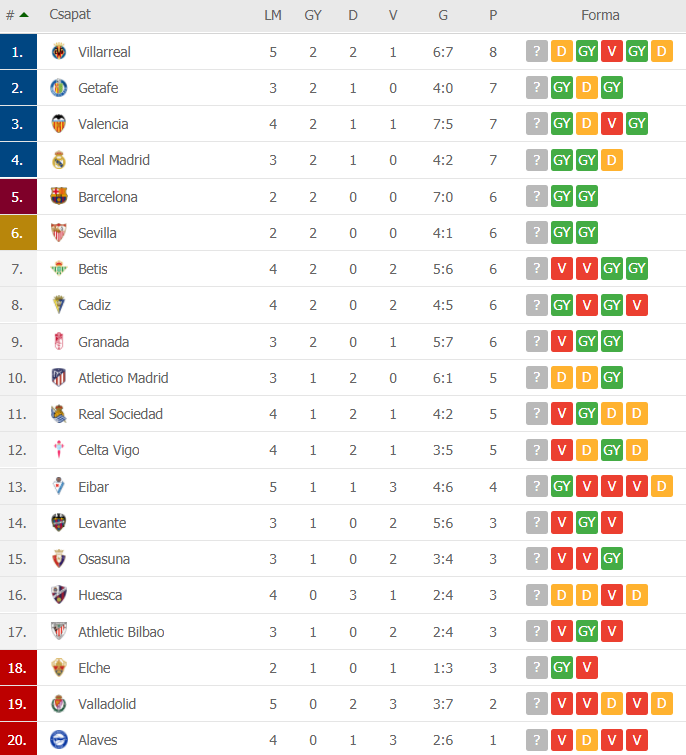Image resolution: width=686 pixels, height=755 pixels.
Task: Click Elche's red V loss form badge
Action: (587, 667)
